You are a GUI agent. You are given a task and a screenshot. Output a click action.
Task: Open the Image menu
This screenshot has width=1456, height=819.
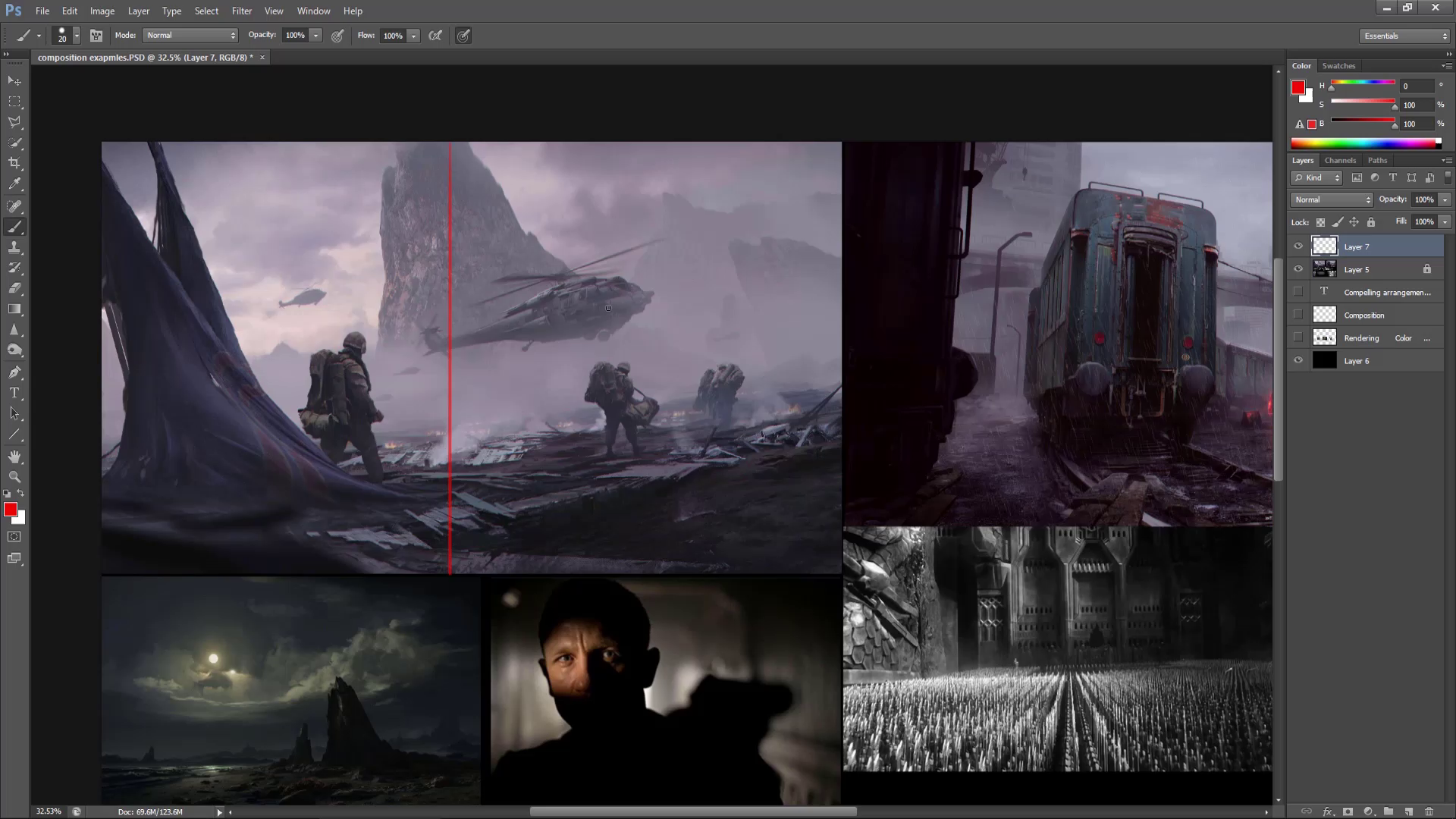click(102, 11)
